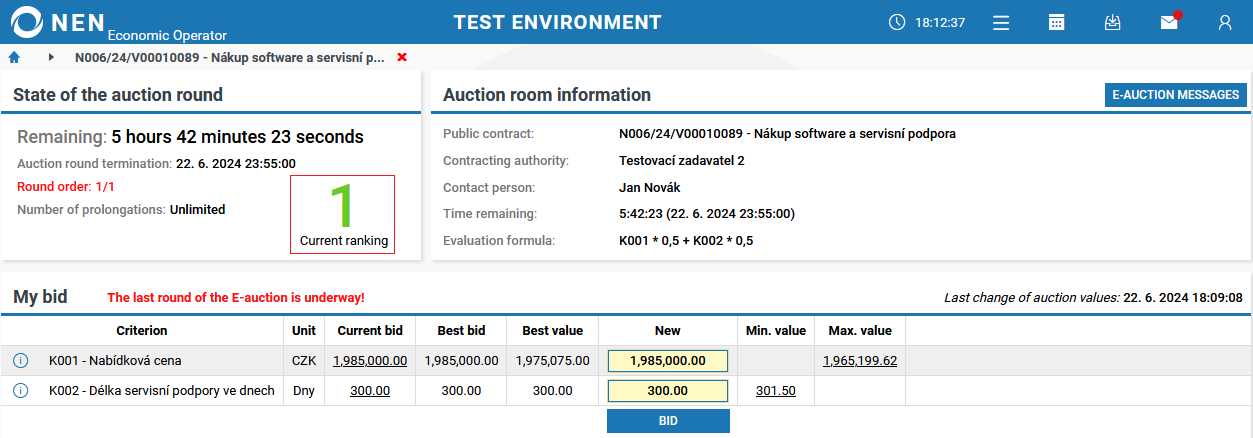Focus the New bid field for K001
This screenshot has width=1253, height=438.
click(668, 361)
